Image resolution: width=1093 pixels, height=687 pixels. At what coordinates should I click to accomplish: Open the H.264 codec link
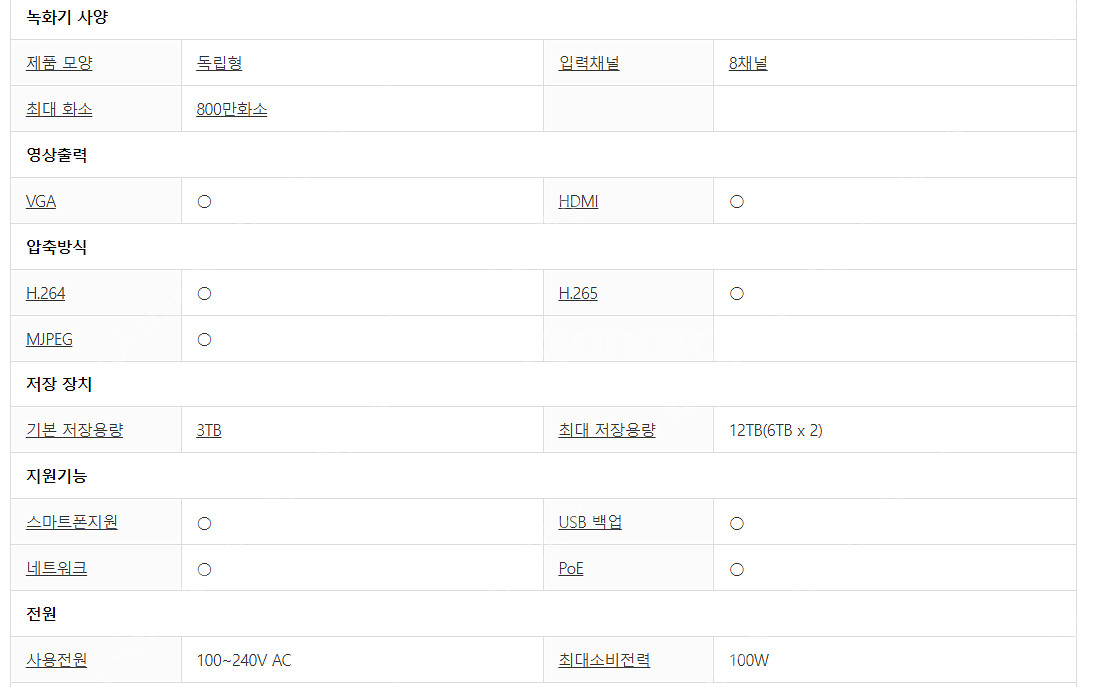click(x=45, y=293)
